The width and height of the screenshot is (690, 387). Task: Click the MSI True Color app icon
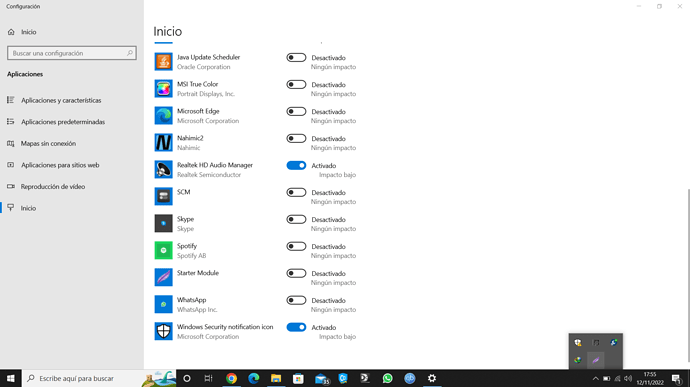point(163,88)
